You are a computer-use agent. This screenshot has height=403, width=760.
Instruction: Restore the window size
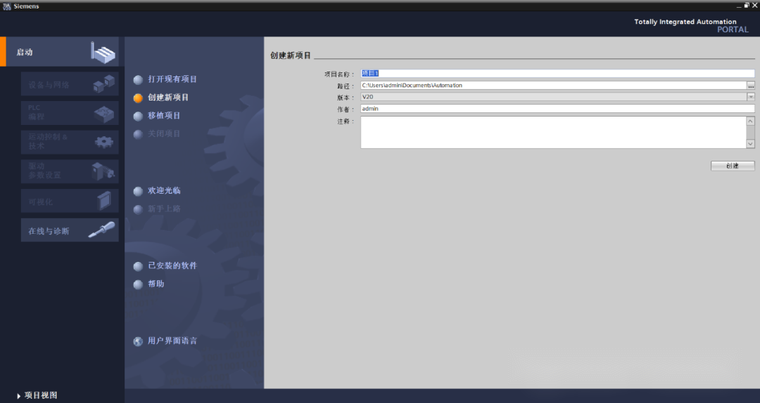(x=746, y=5)
